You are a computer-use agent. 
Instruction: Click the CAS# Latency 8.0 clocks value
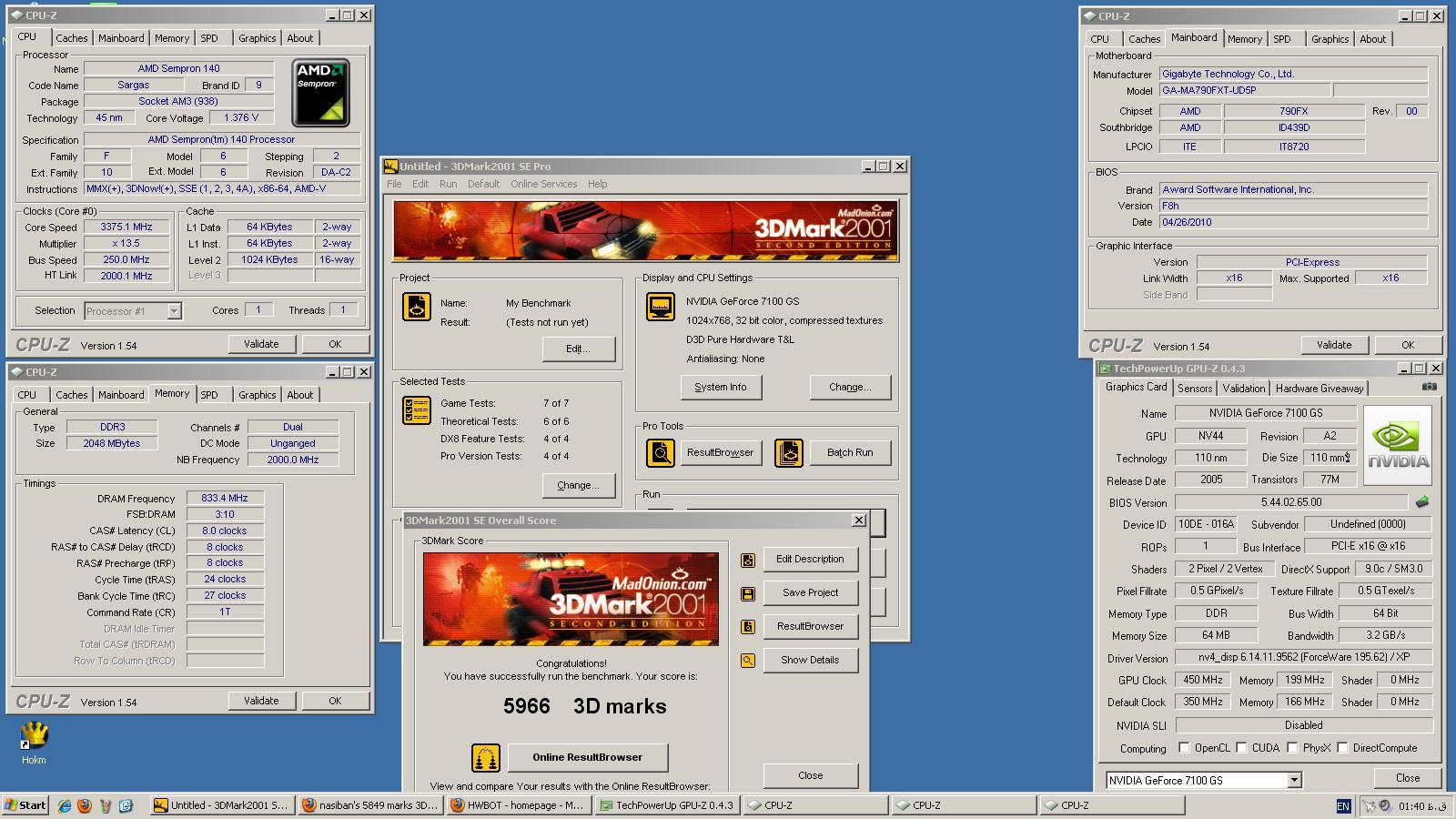click(x=225, y=531)
